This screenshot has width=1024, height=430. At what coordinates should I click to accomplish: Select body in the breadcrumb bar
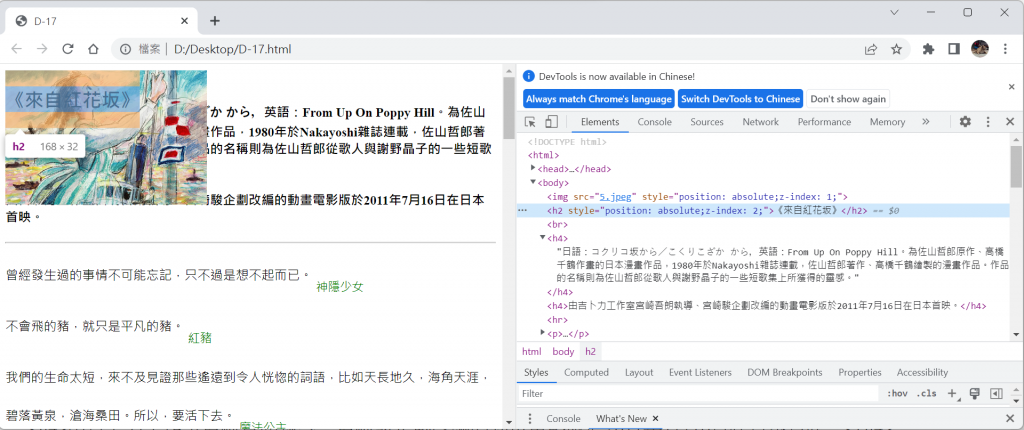563,352
